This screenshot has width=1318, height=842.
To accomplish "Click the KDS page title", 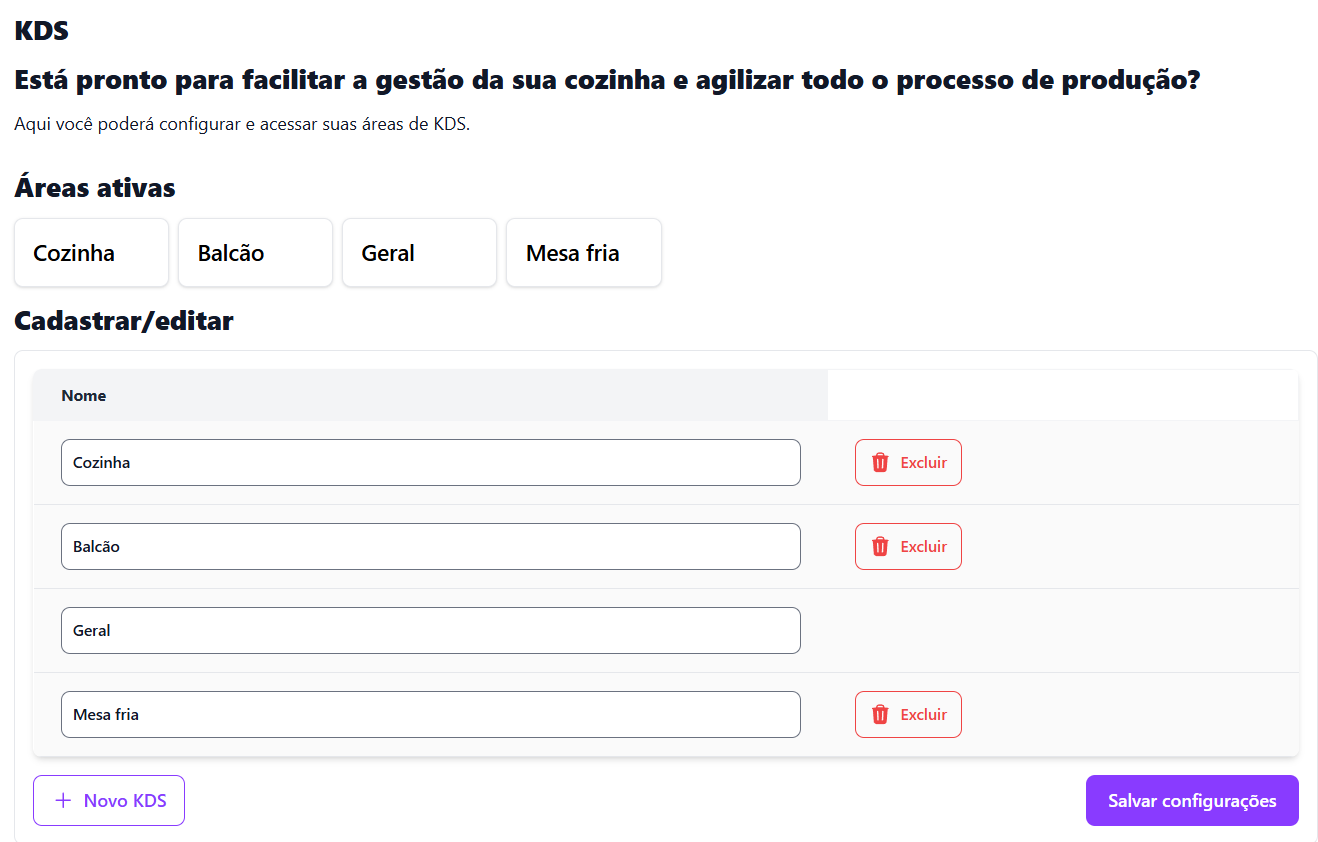I will [x=41, y=30].
